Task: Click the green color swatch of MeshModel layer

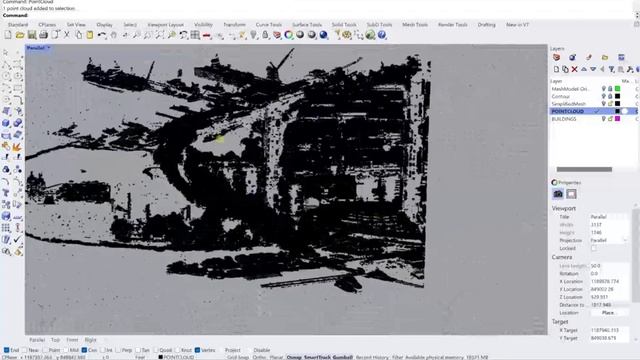Action: (x=618, y=89)
